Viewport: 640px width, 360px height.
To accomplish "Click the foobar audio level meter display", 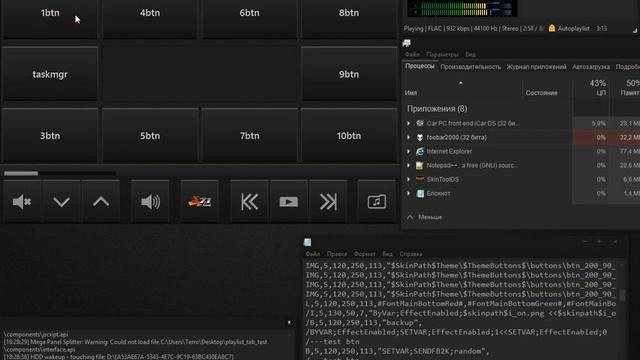I will (x=462, y=8).
